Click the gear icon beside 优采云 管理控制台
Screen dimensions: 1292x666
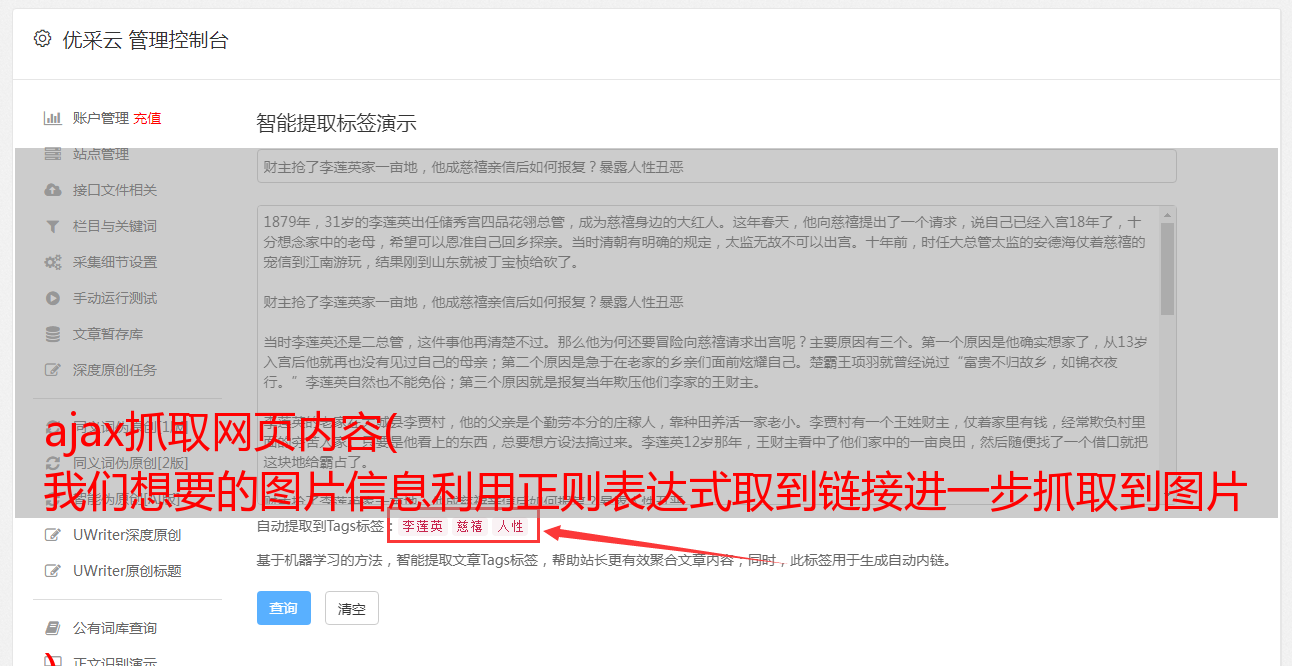pos(42,39)
